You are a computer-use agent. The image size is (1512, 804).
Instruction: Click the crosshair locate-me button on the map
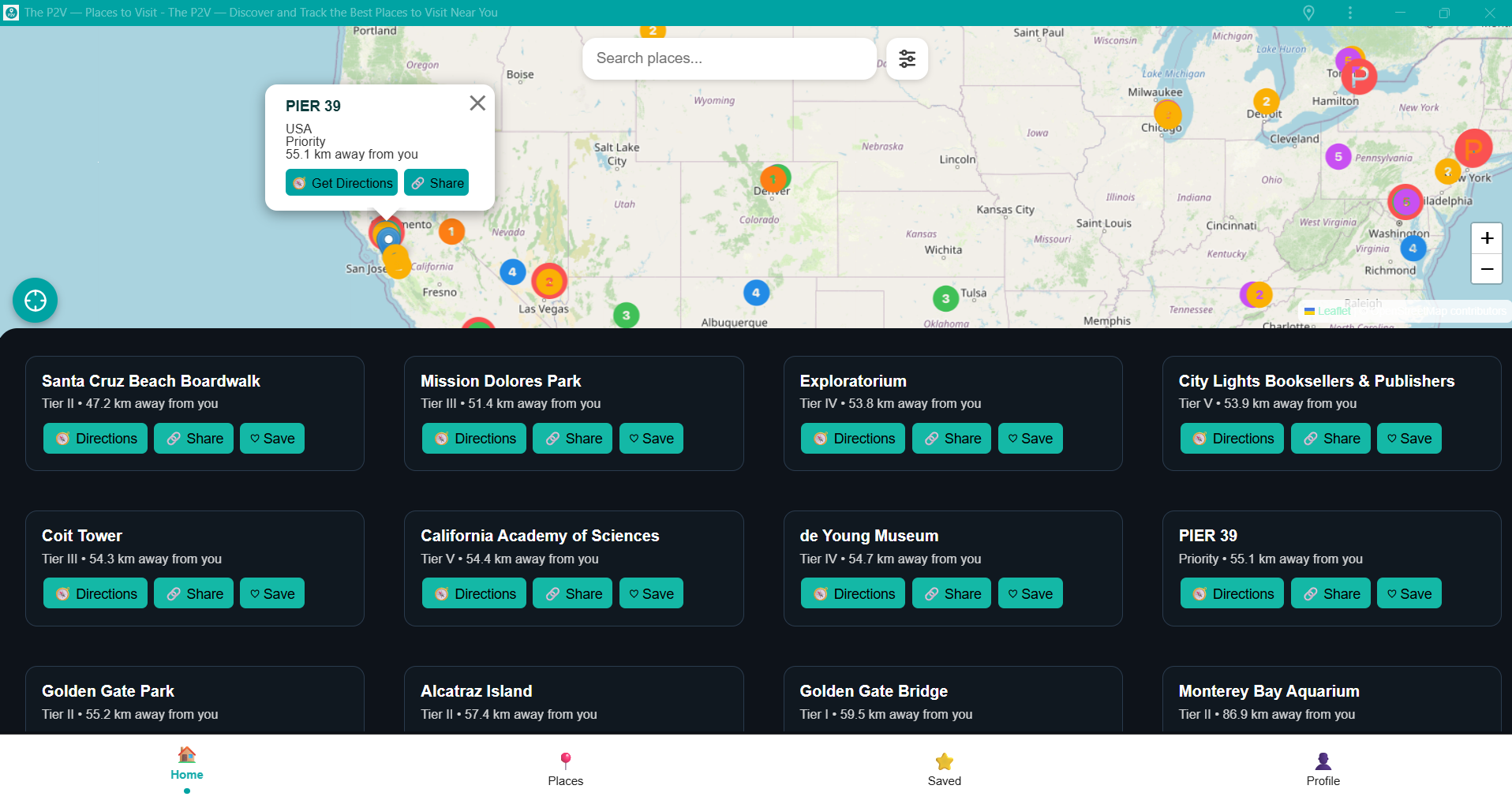point(35,300)
